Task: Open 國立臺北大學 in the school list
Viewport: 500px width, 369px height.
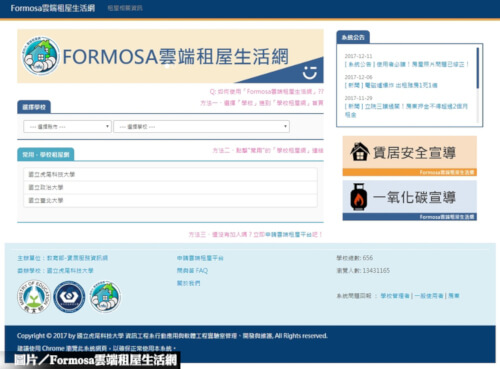Action: 170,200
